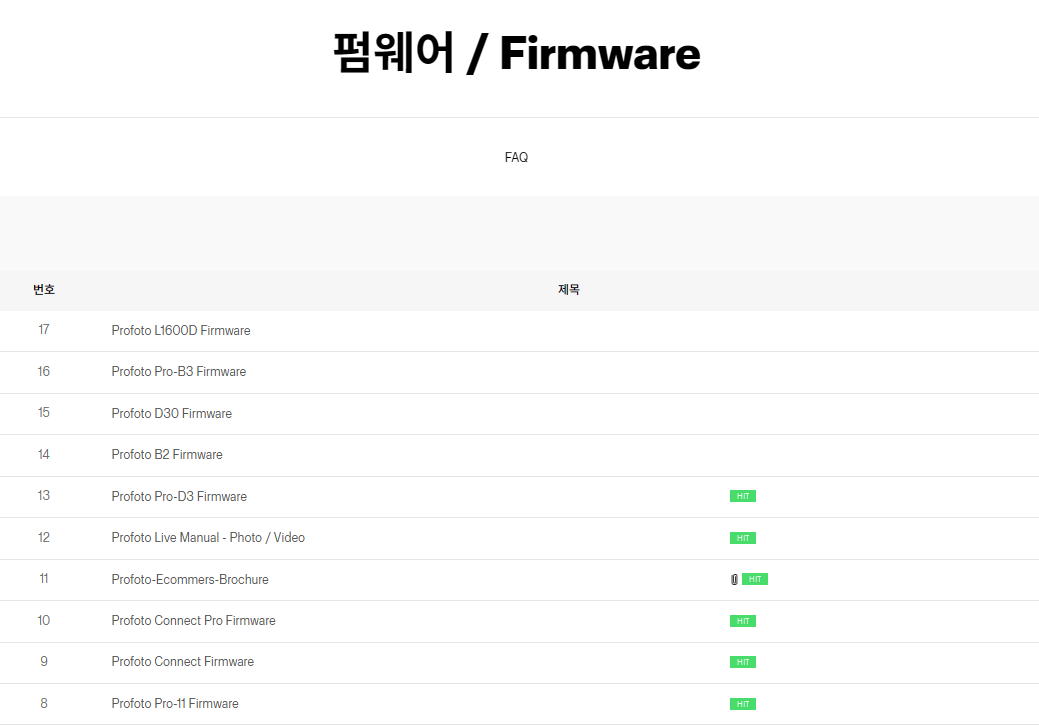Go to the Profoto Connect Pro Firmware post
The width and height of the screenshot is (1039, 726).
[193, 621]
